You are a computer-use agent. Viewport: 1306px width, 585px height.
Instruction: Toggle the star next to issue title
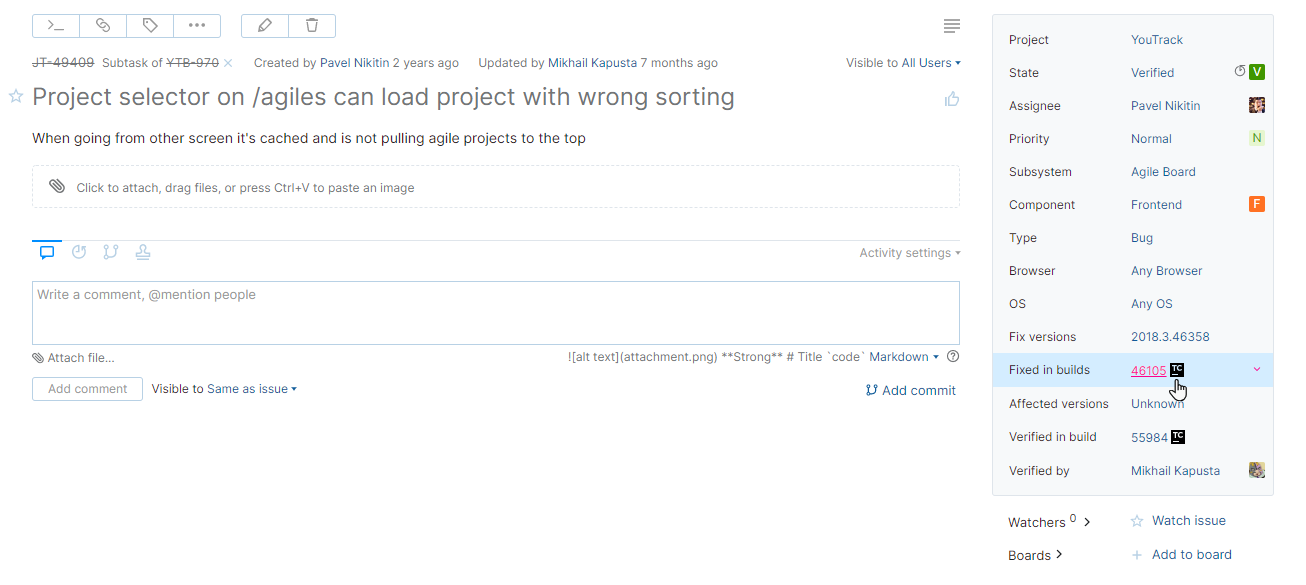(x=16, y=97)
